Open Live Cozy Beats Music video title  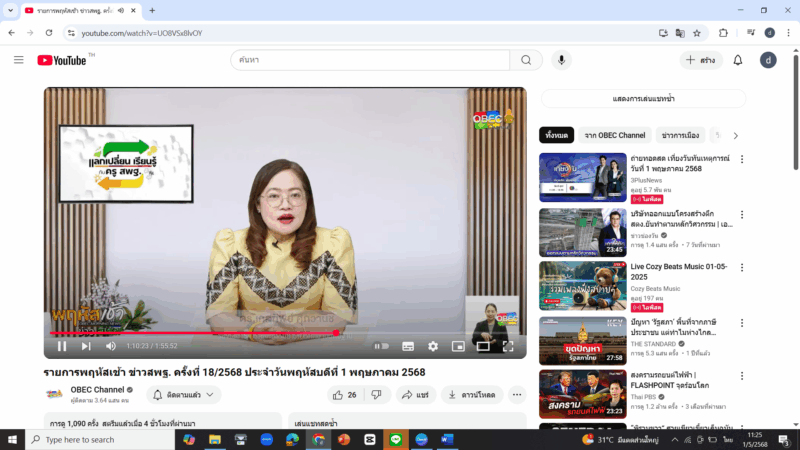679,272
